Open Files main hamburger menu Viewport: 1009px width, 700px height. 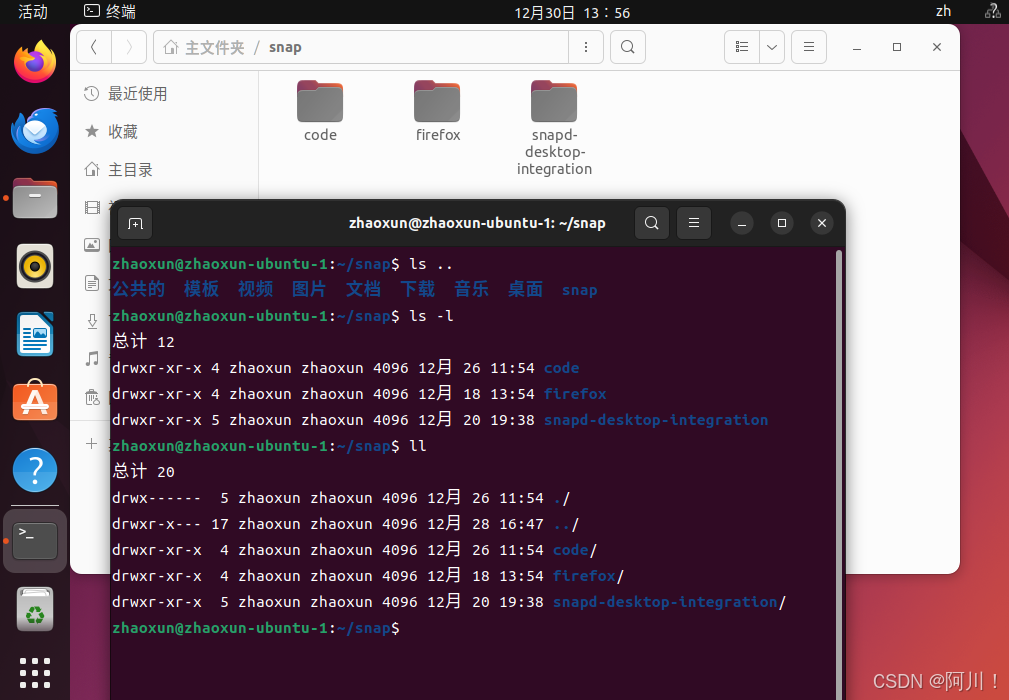[x=809, y=47]
